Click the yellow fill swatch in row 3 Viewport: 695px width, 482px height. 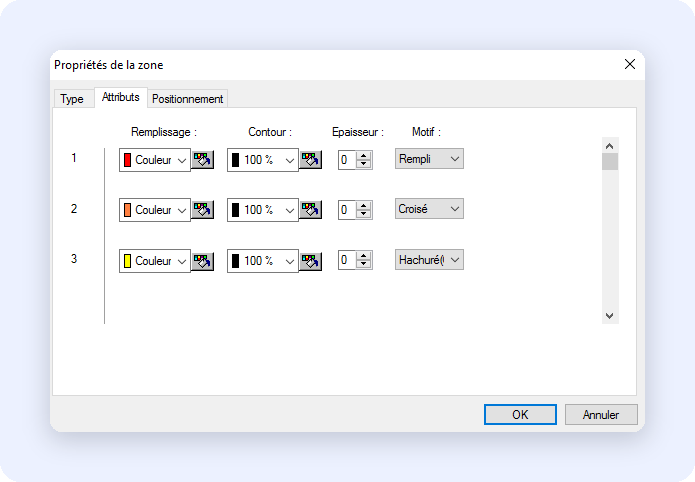[128, 261]
